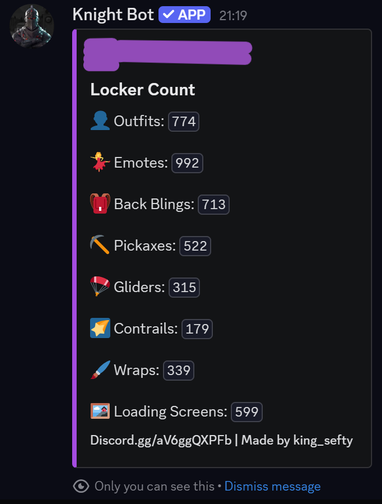Click the Knight Bot avatar image

32,26
